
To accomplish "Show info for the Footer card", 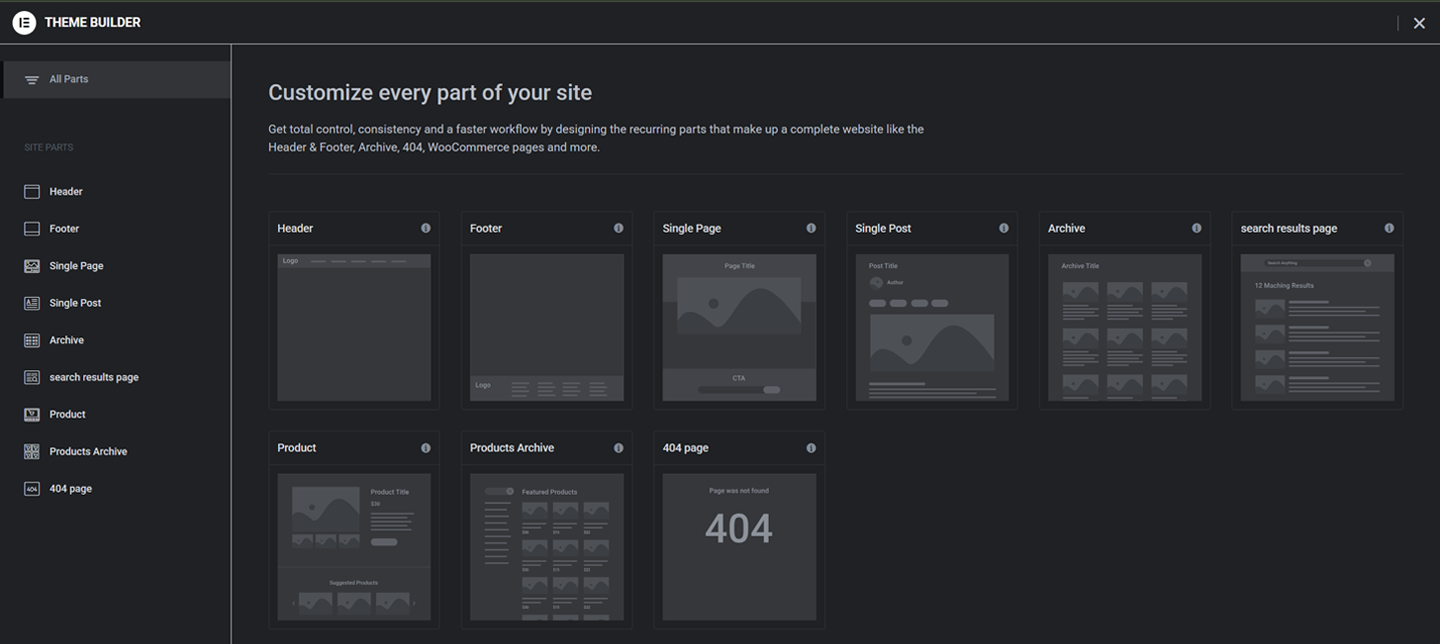I will tap(619, 228).
